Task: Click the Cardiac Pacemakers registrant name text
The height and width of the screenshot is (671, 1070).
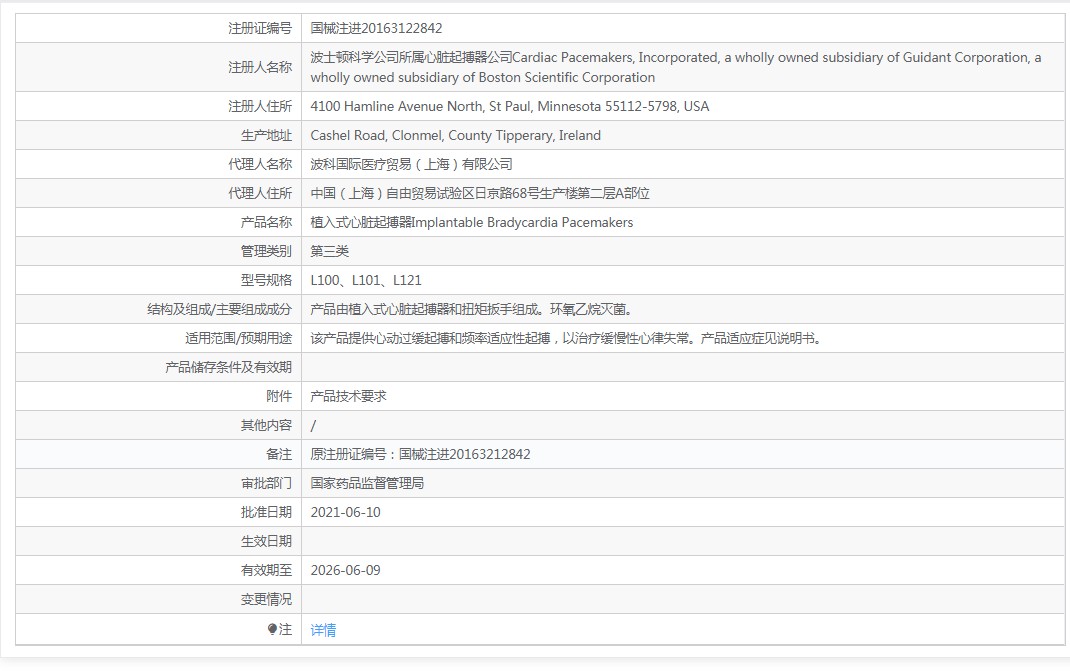Action: click(x=676, y=67)
